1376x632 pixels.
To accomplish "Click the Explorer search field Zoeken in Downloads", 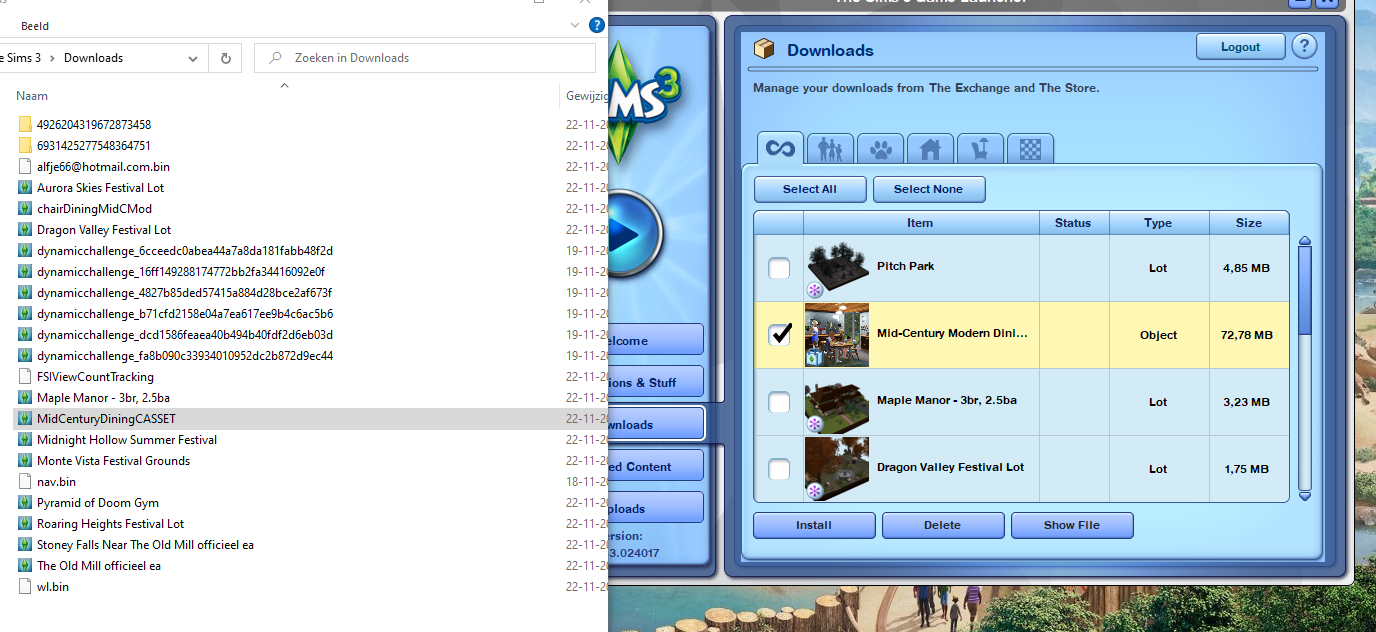I will [425, 58].
